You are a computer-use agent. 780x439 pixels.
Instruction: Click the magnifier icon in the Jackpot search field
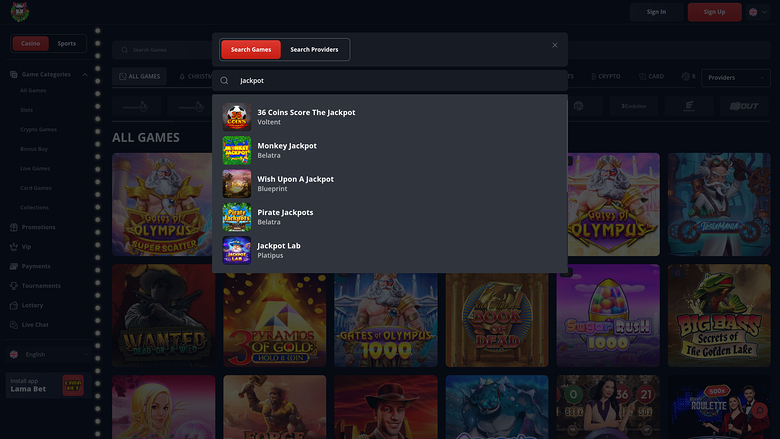(x=224, y=81)
